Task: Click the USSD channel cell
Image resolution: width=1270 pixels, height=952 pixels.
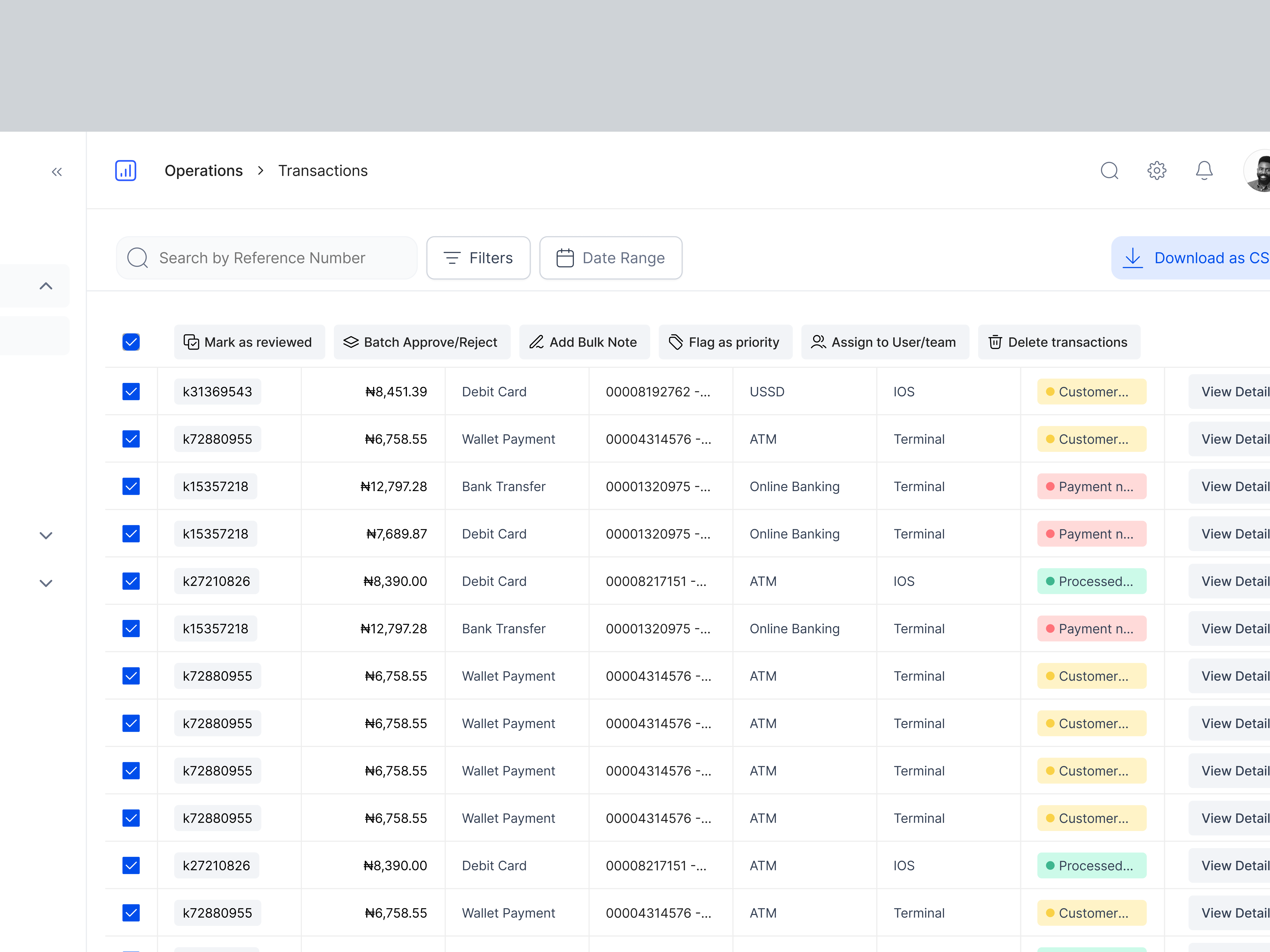Action: 767,392
